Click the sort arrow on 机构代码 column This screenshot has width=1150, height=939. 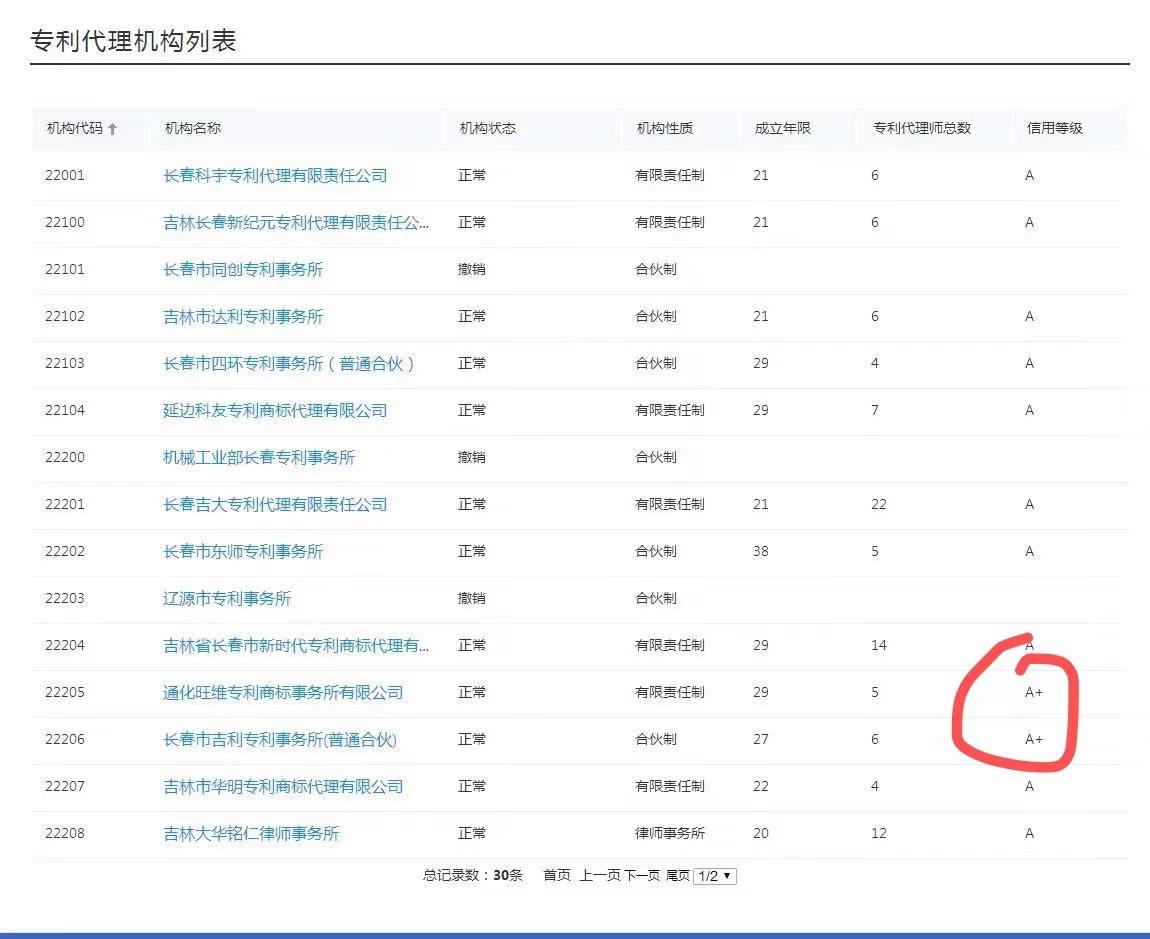point(113,128)
